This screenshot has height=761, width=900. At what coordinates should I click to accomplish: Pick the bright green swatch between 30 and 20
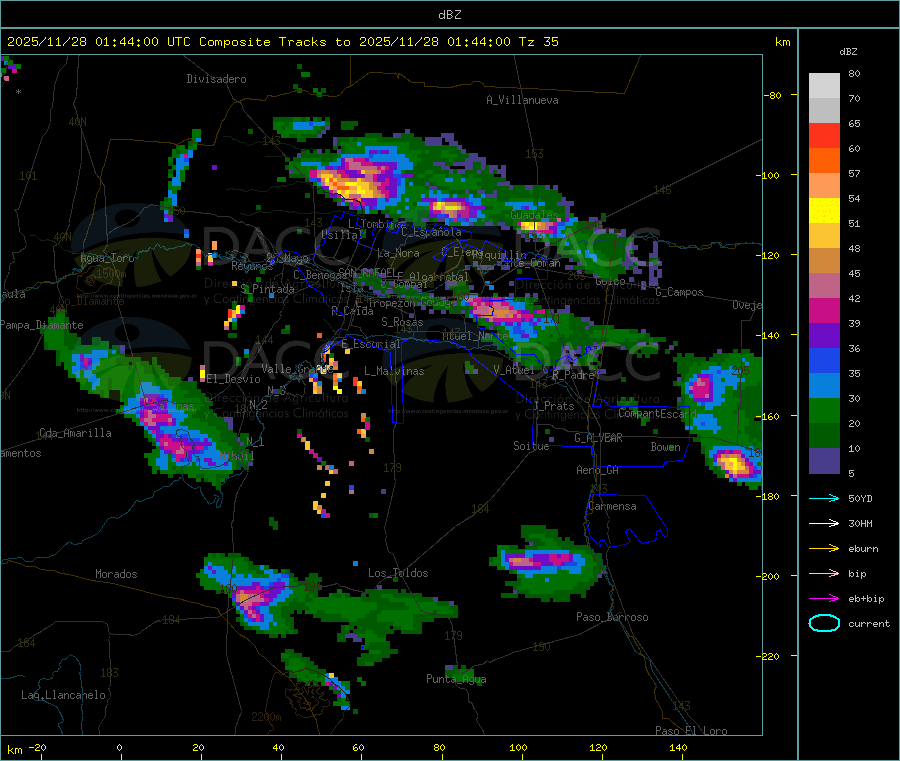[x=824, y=410]
